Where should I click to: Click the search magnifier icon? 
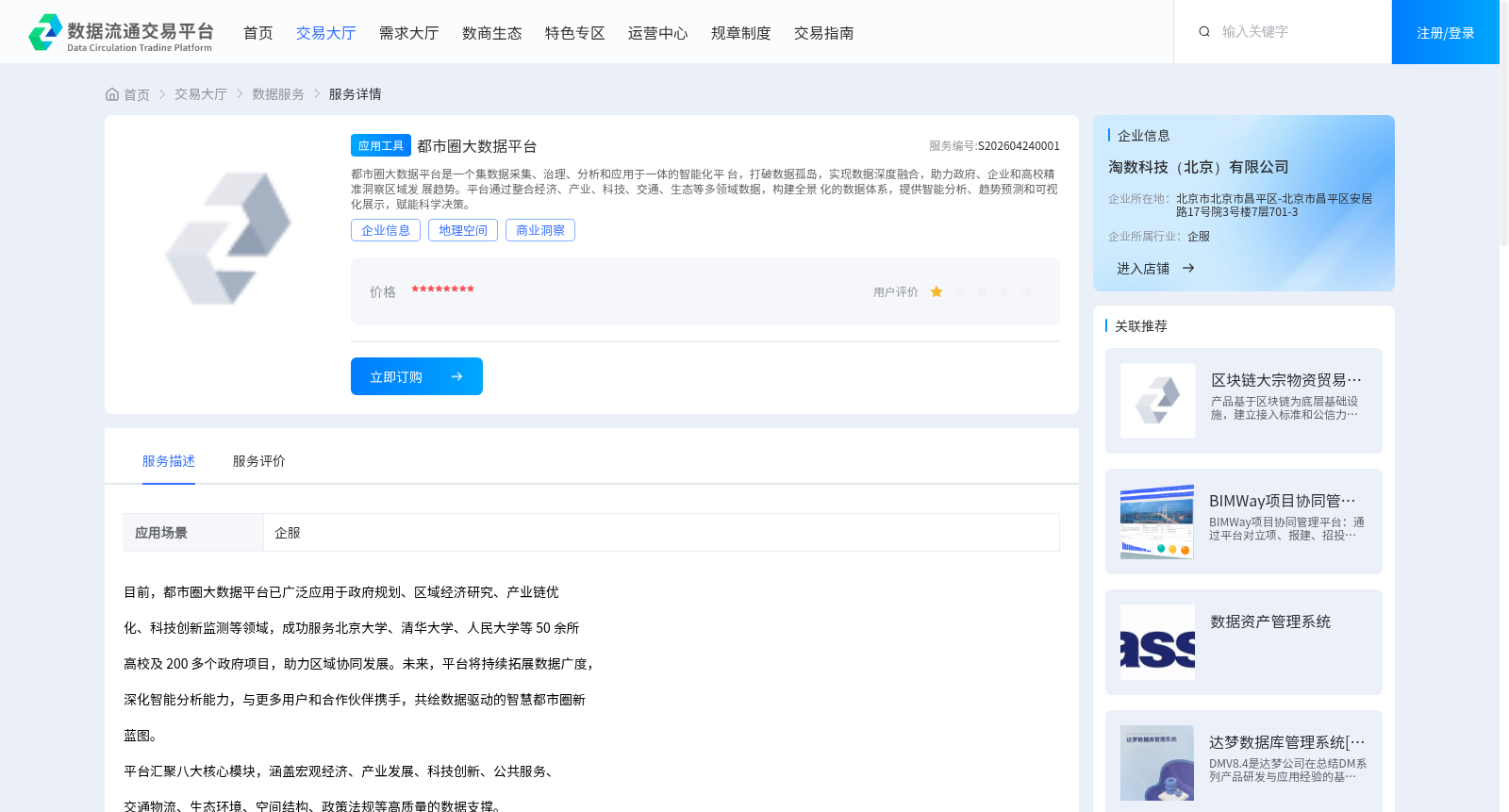(1204, 32)
